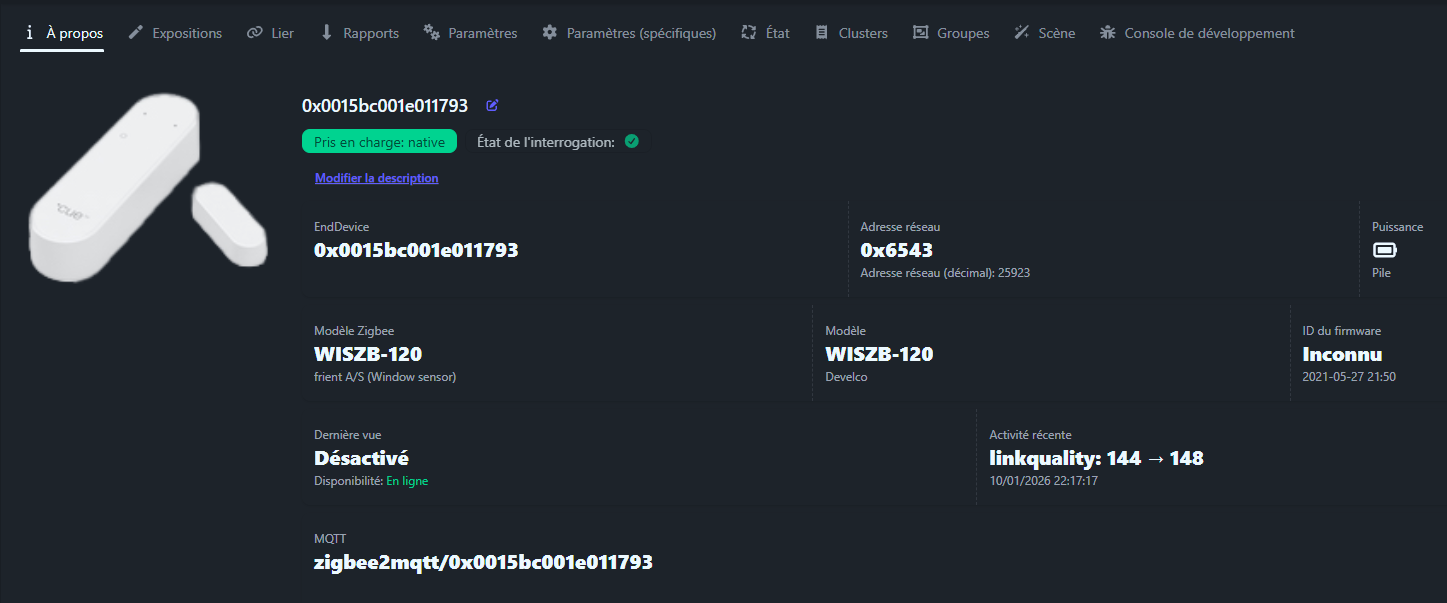Click the WISZB-120 Zigbee model link
Screen dimensions: 1447x603
click(x=368, y=354)
